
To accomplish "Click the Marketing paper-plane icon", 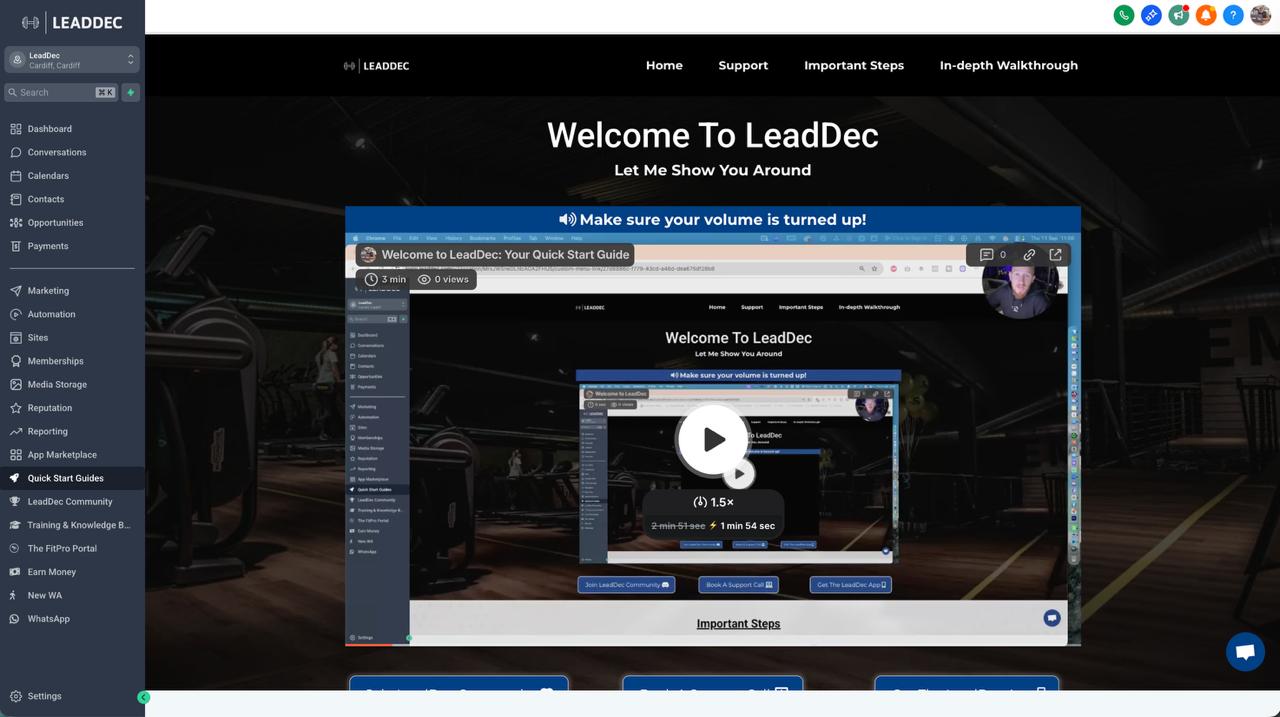I will coord(16,291).
